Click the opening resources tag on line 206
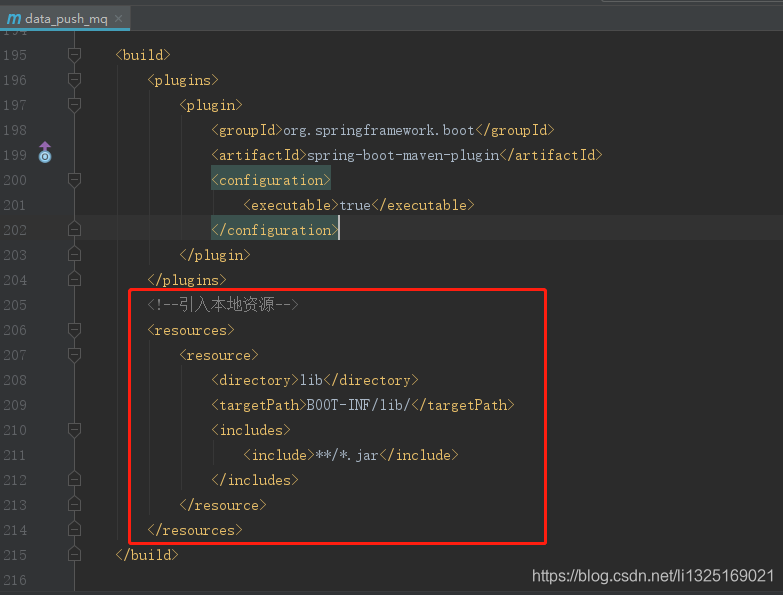Viewport: 783px width, 595px height. tap(191, 330)
